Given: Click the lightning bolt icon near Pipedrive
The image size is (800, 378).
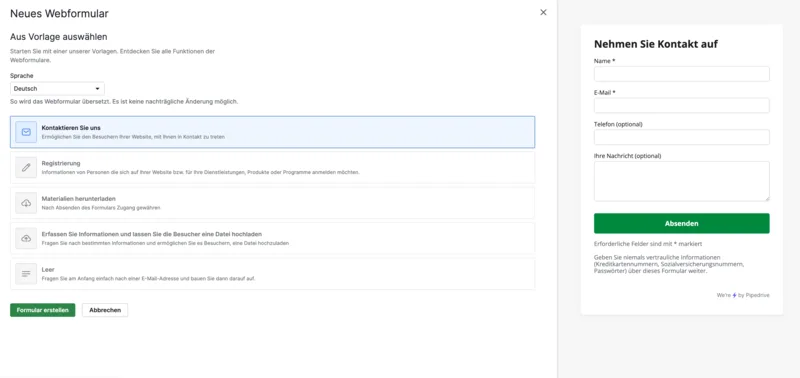Looking at the screenshot, I should 735,295.
